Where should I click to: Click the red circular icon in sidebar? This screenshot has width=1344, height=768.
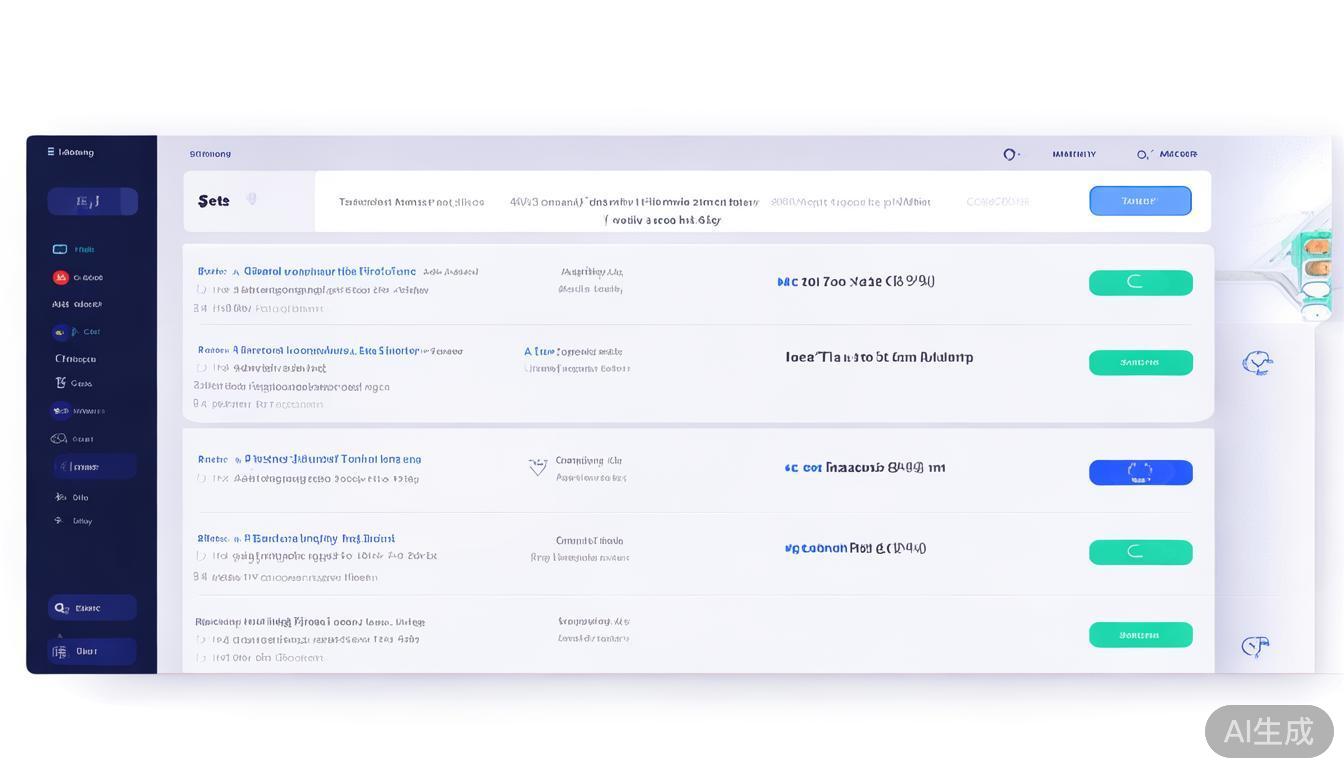coord(60,278)
